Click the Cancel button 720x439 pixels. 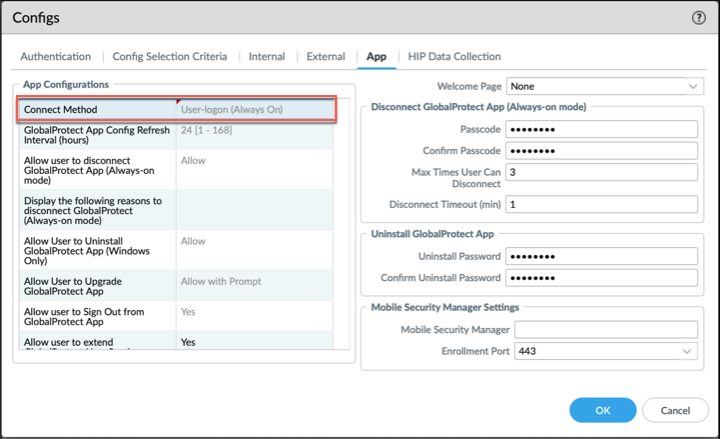pos(675,409)
